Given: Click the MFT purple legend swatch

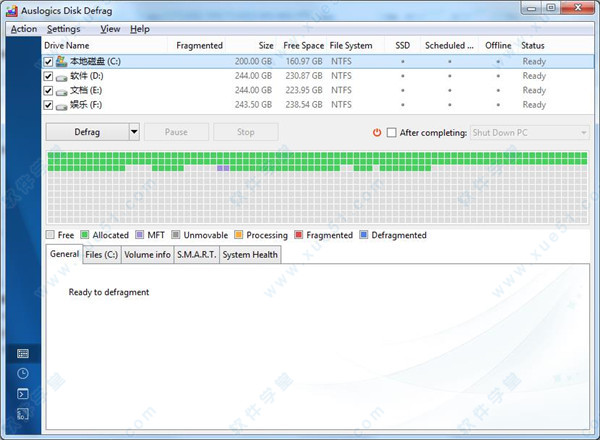Looking at the screenshot, I should 140,235.
